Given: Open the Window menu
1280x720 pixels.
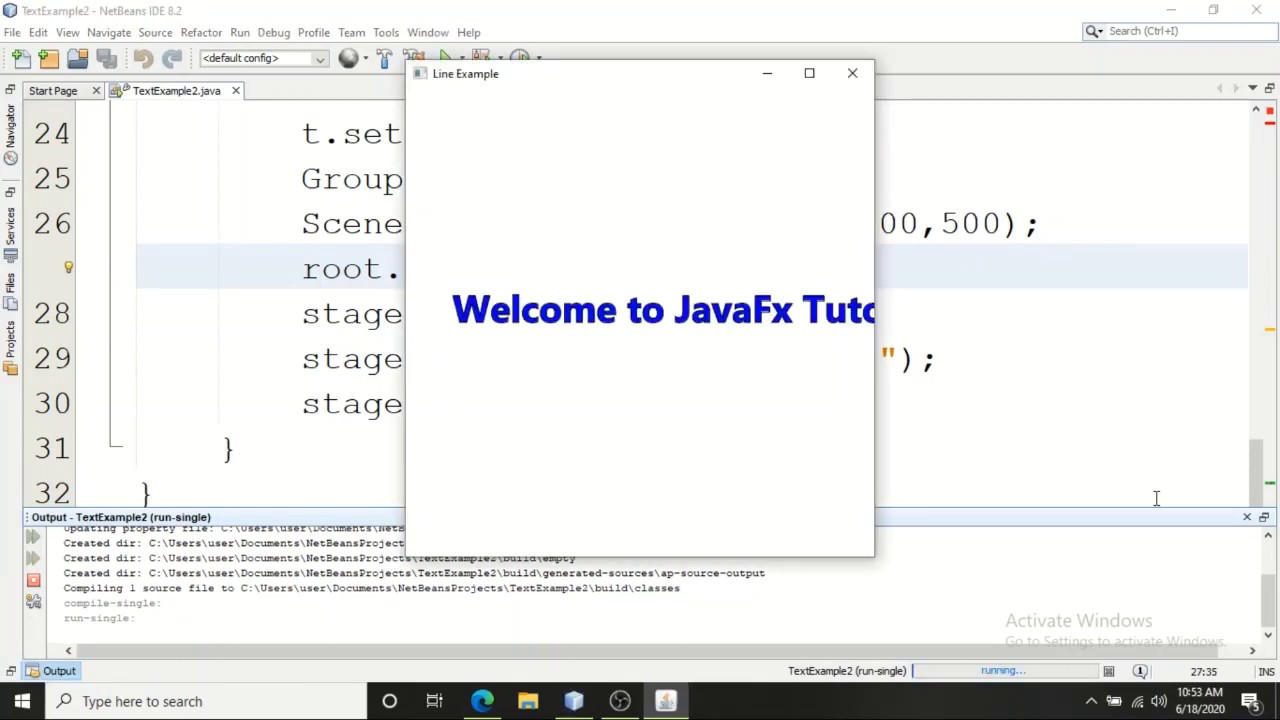Looking at the screenshot, I should pos(427,32).
